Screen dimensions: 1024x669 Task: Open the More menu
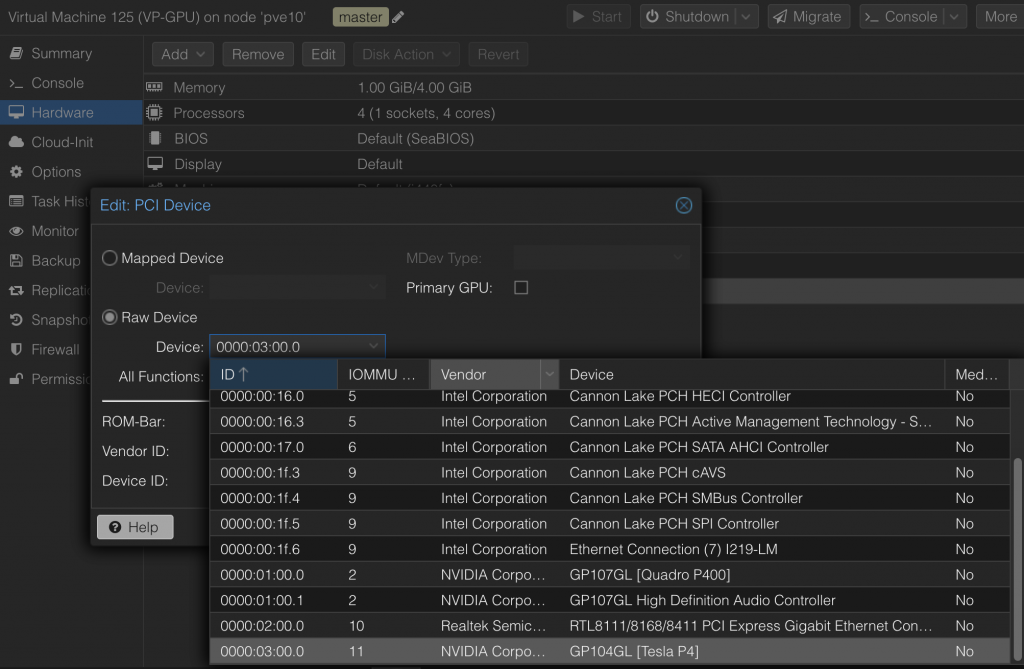(1000, 17)
